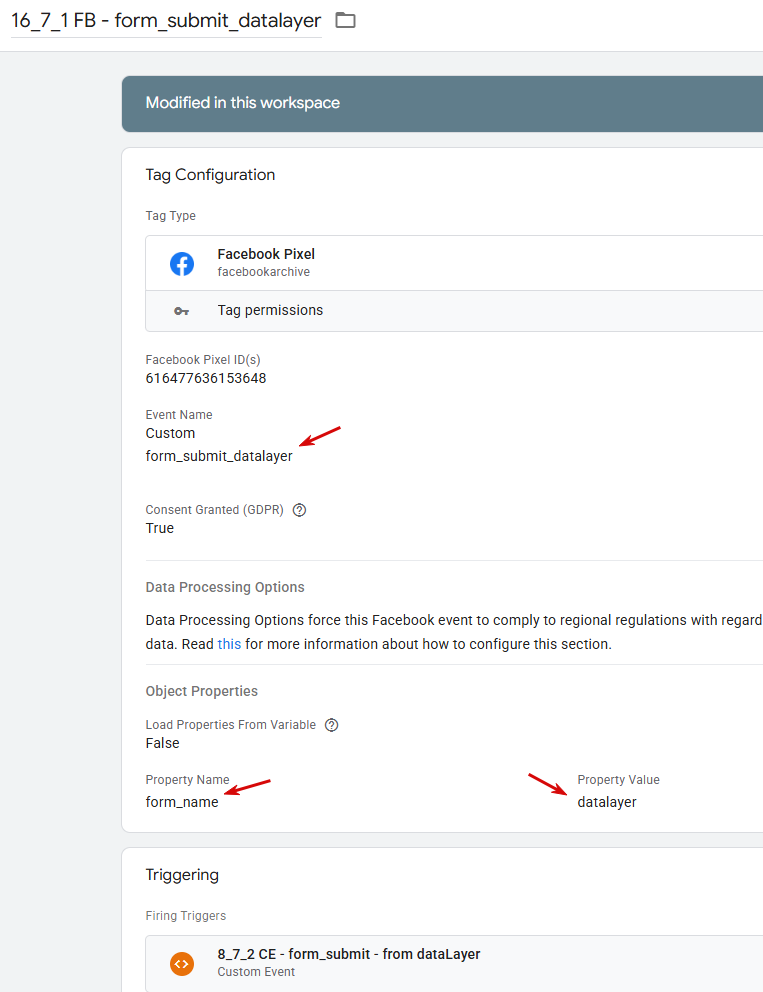Click the Triggering section heading
This screenshot has width=763, height=992.
tap(182, 875)
